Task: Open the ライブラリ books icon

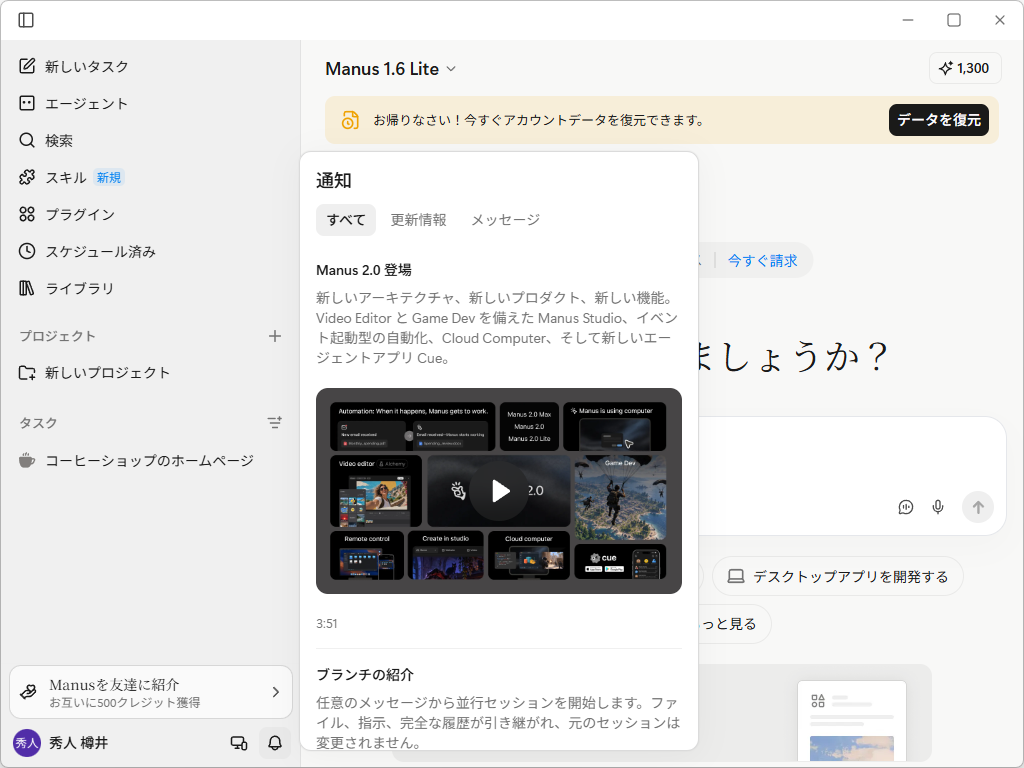Action: tap(27, 288)
